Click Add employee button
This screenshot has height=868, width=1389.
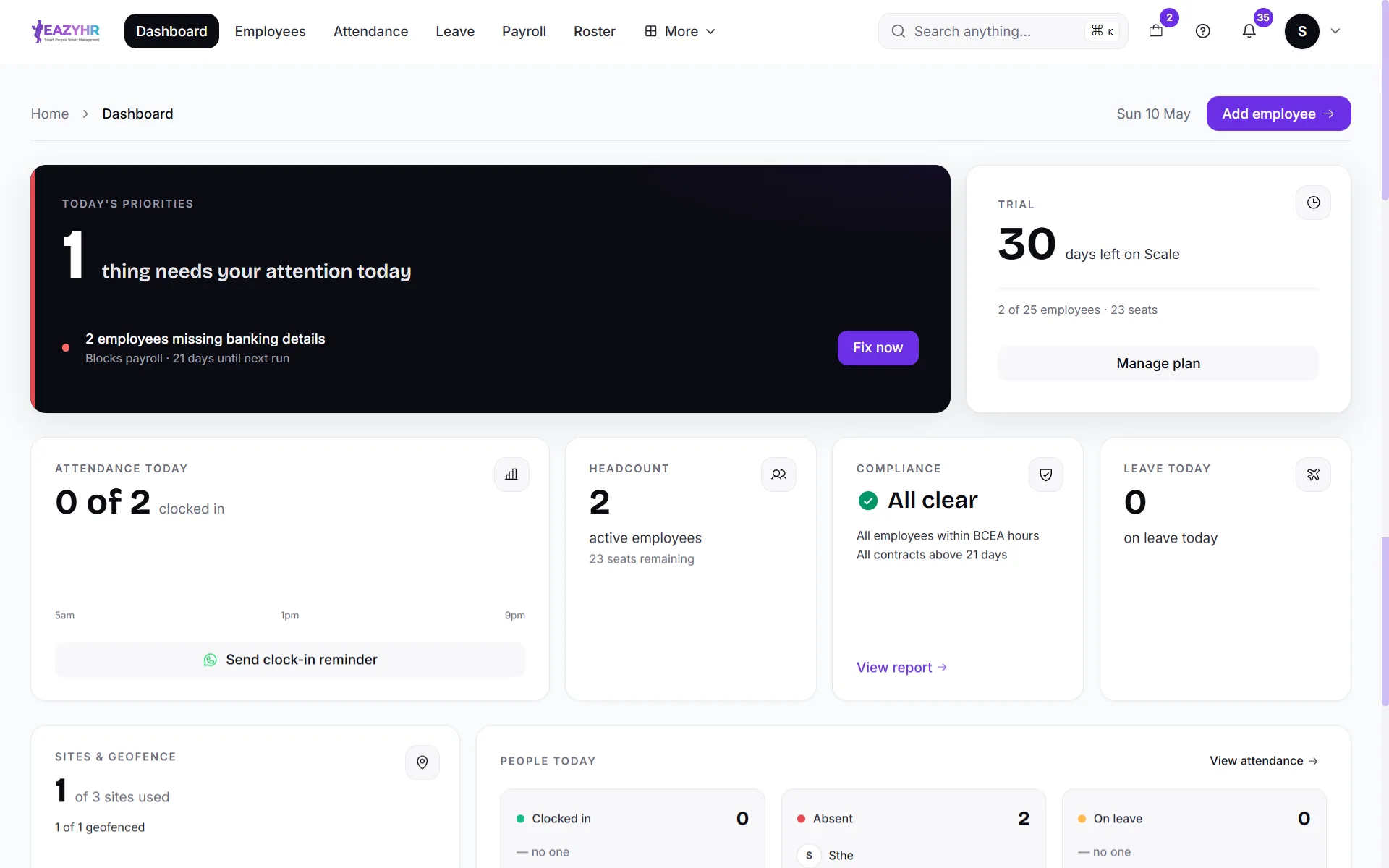tap(1278, 114)
